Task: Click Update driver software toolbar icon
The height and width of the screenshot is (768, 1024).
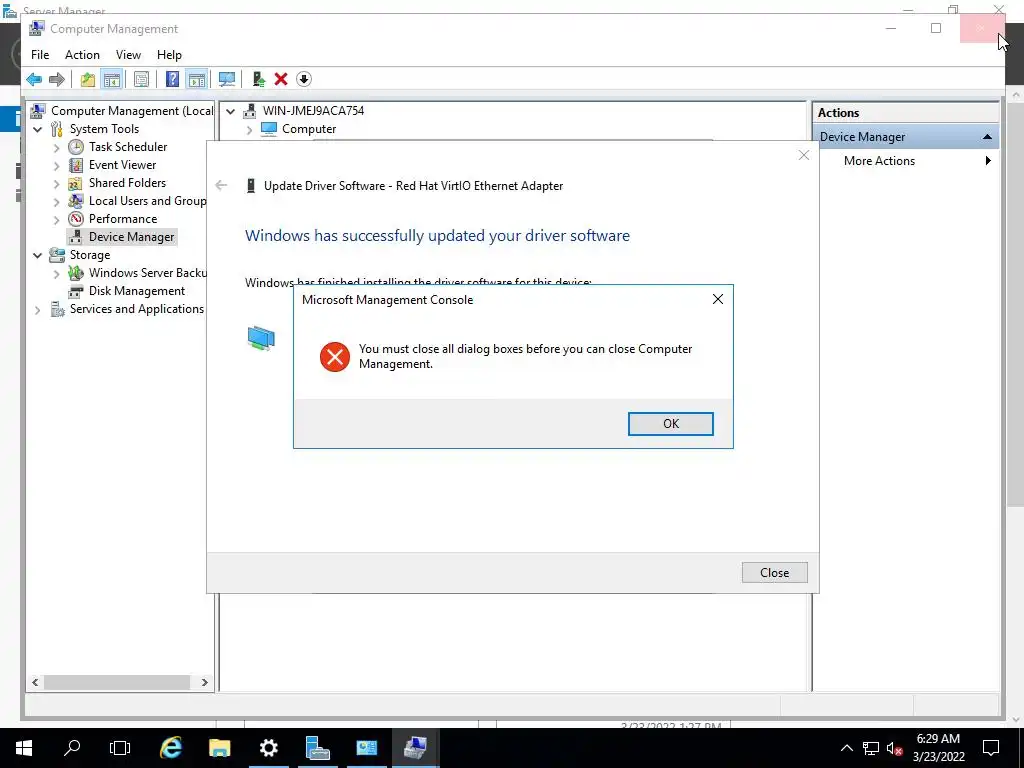Action: point(259,80)
